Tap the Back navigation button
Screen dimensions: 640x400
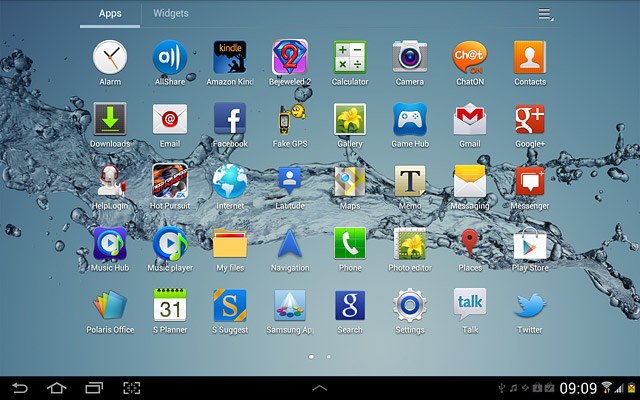[x=20, y=388]
